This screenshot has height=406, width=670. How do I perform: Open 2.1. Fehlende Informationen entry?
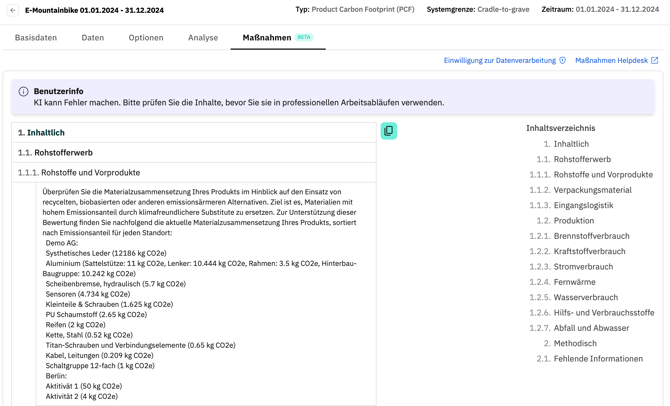pos(590,359)
